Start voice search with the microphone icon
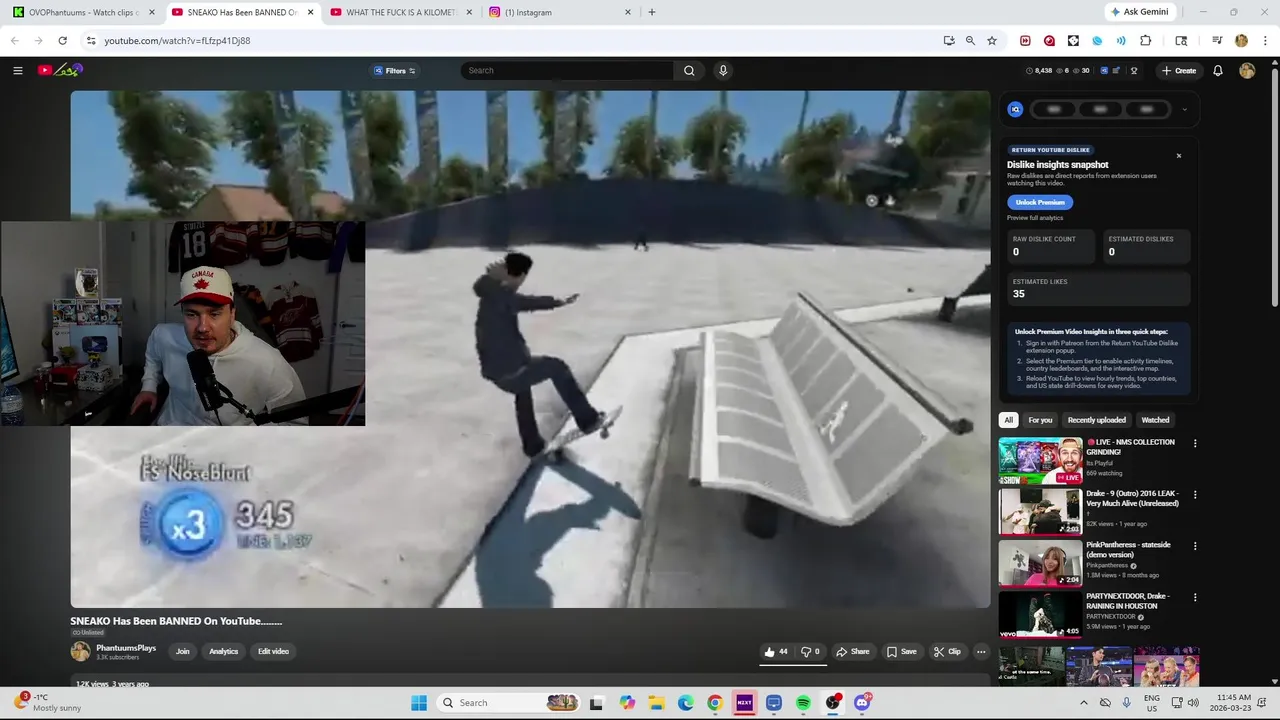 click(723, 71)
